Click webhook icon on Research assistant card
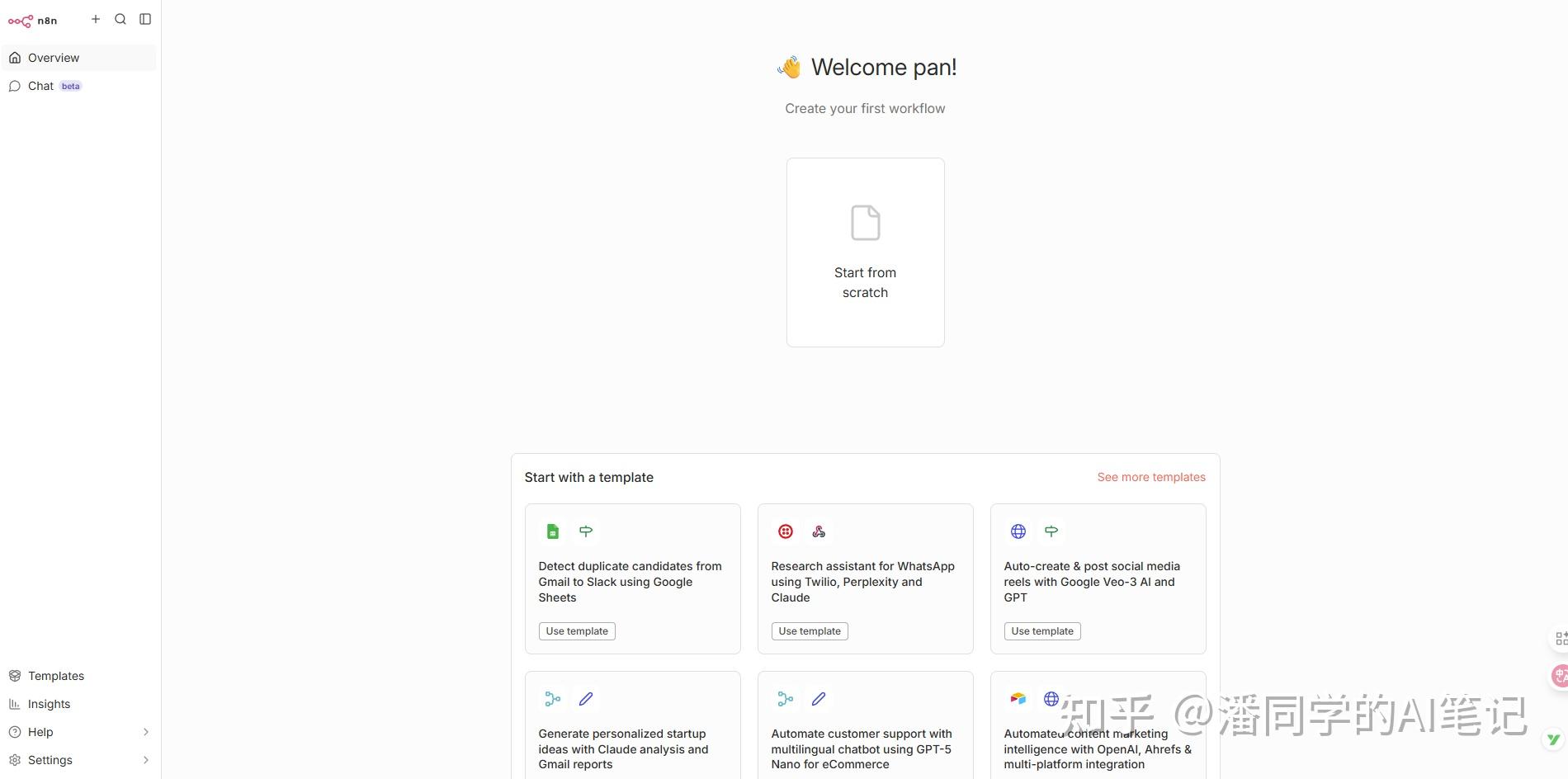1568x779 pixels. click(x=819, y=531)
